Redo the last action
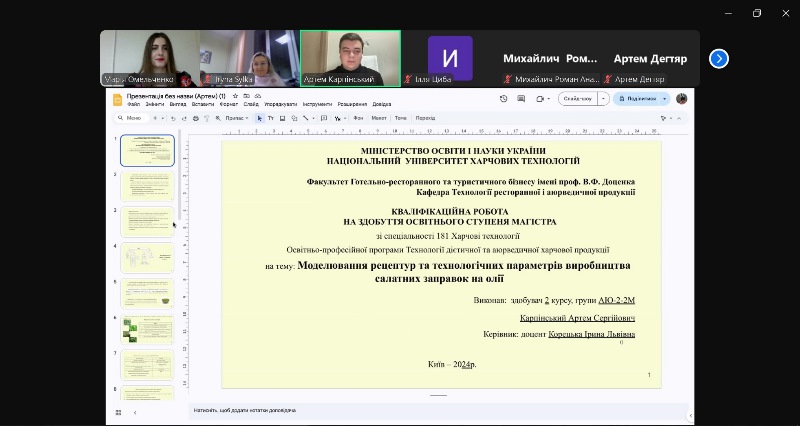The height and width of the screenshot is (426, 800). click(184, 118)
